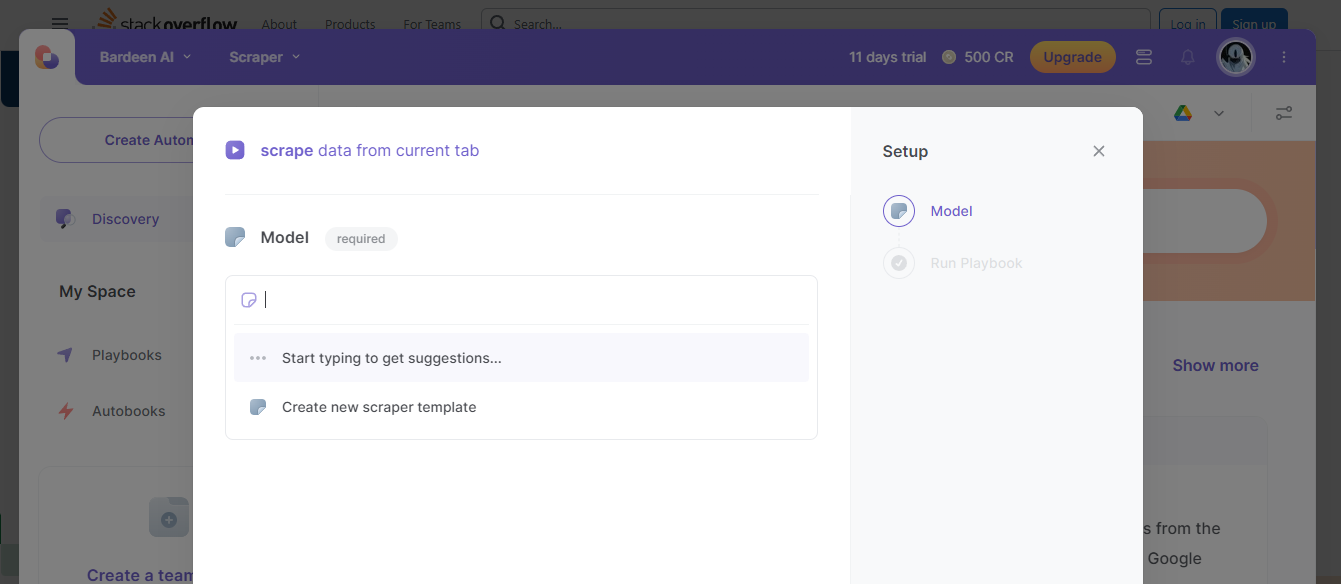Select Create new scraper template
The height and width of the screenshot is (584, 1341).
[x=378, y=407]
